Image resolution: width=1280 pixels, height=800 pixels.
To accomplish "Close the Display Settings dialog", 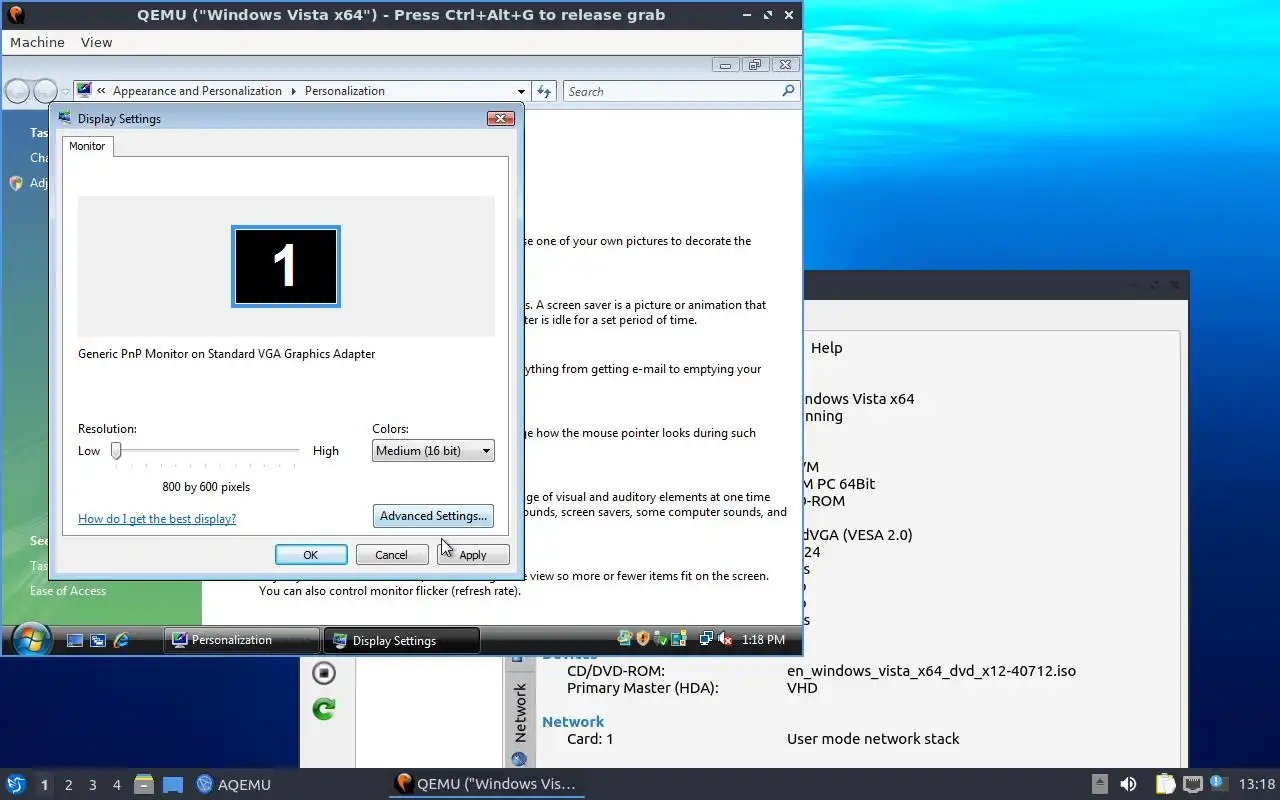I will click(500, 118).
